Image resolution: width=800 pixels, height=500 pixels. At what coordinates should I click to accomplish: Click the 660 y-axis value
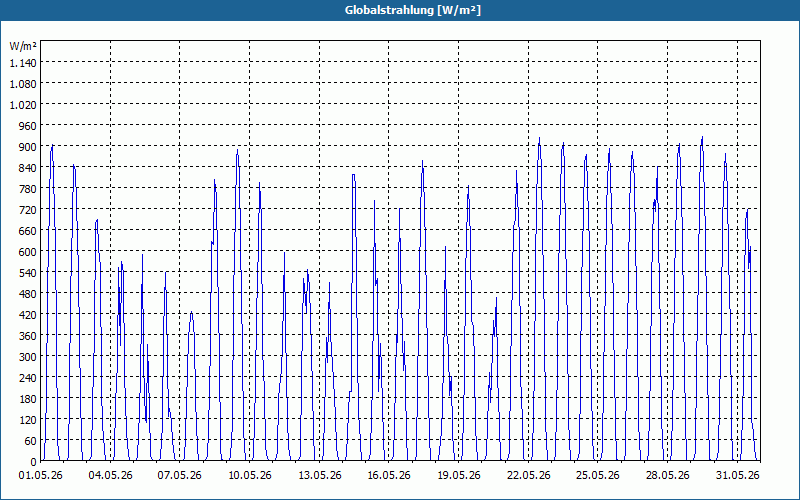(28, 231)
